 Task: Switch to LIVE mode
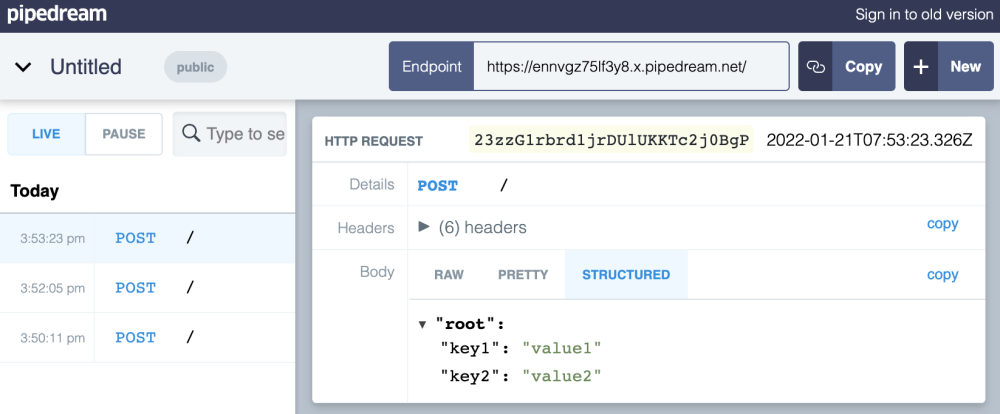(x=46, y=134)
